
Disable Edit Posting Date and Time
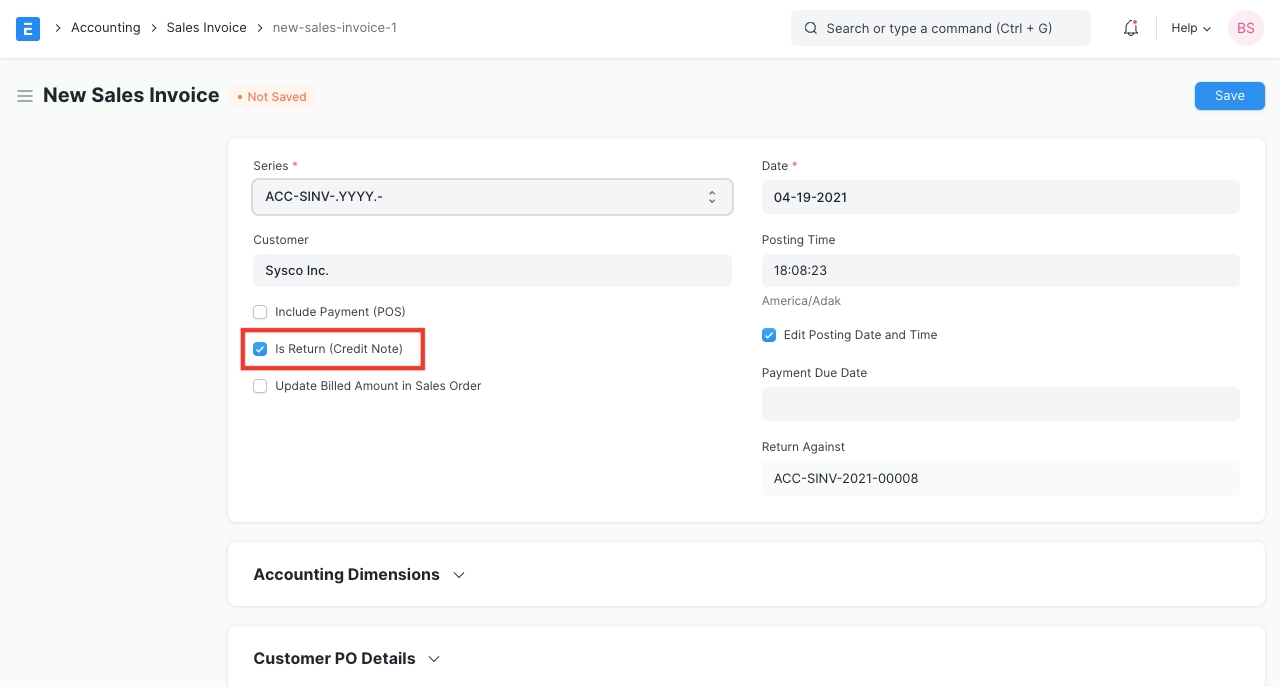[x=769, y=335]
